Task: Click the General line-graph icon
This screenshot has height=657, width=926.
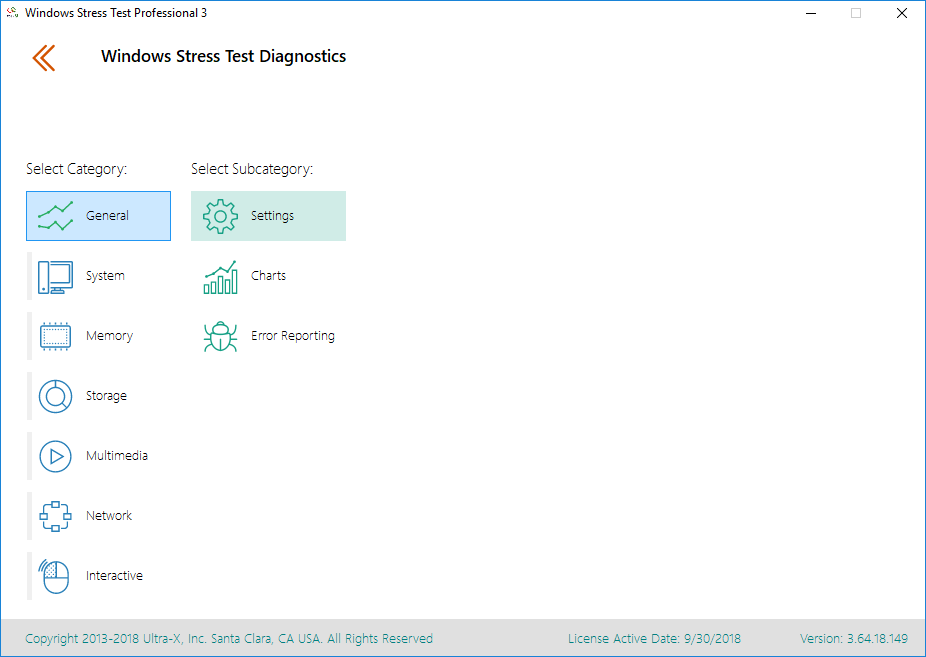Action: (56, 216)
